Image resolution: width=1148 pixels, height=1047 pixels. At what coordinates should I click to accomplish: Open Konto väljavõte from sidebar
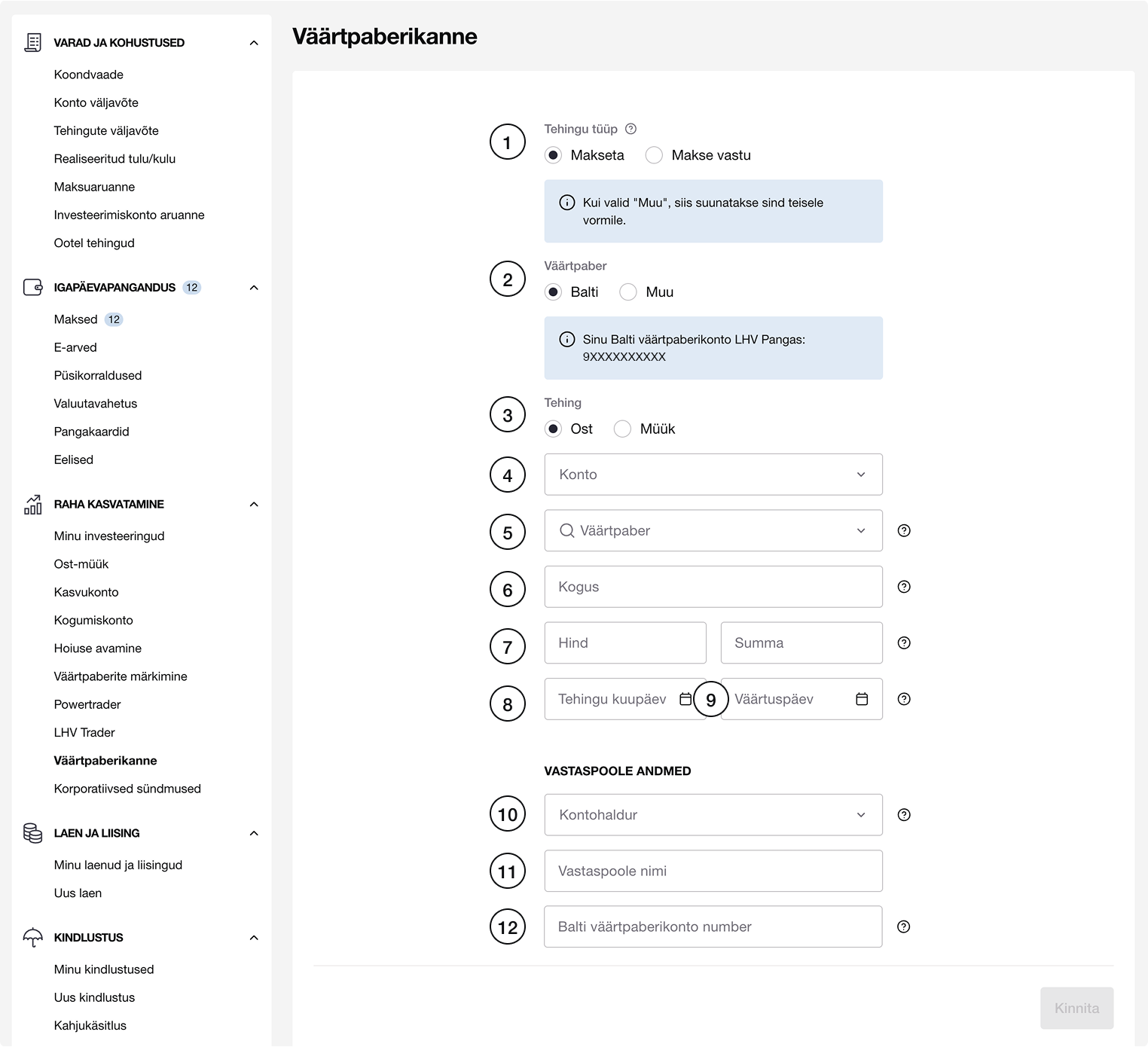click(96, 102)
